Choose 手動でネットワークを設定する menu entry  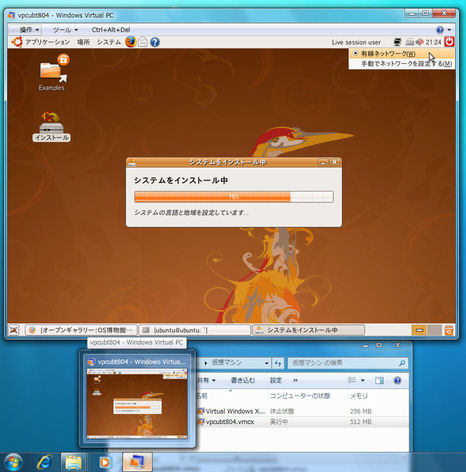407,64
